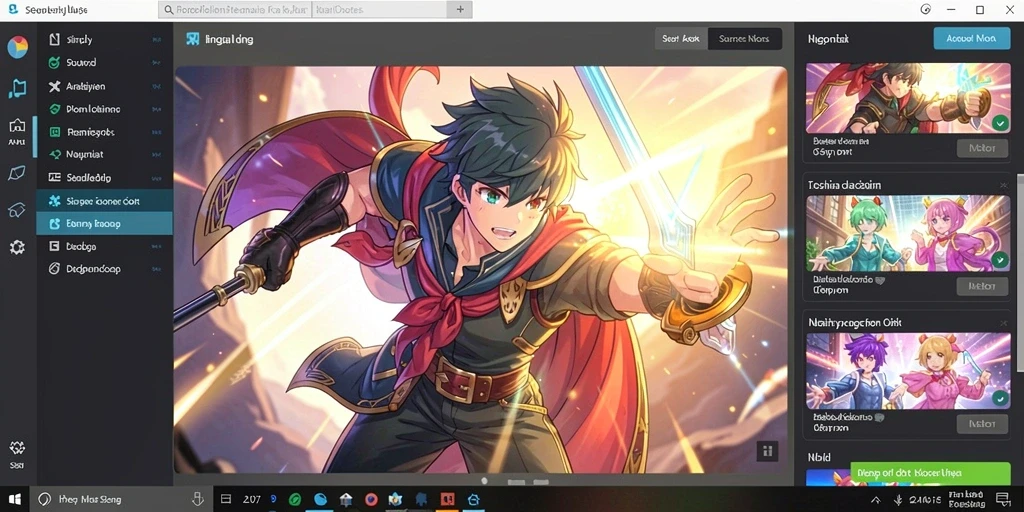The height and width of the screenshot is (512, 1024).
Task: Open the music note panel in sidebar
Action: [17, 88]
